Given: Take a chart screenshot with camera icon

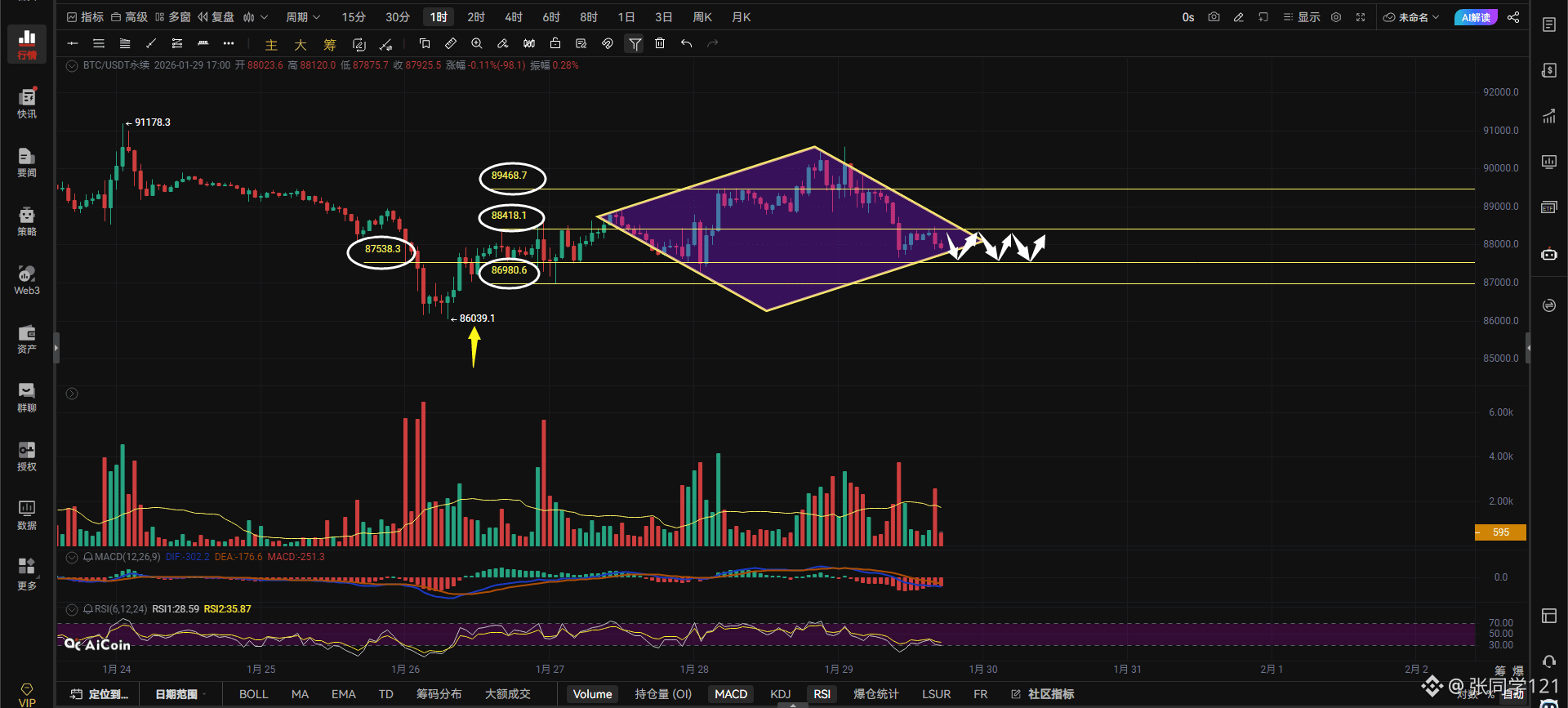Looking at the screenshot, I should (1214, 17).
